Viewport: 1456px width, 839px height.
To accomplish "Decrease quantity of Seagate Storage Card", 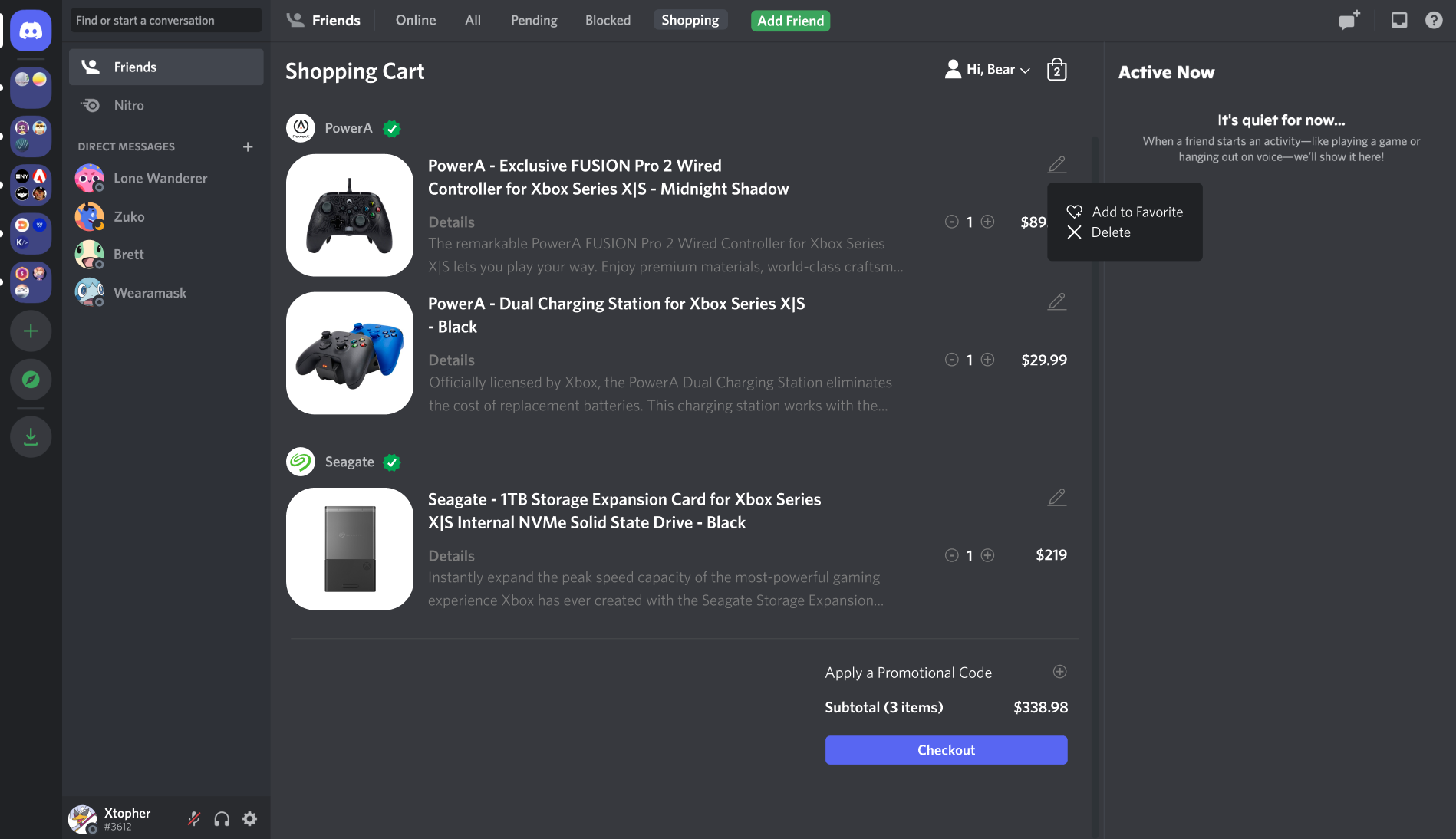I will pos(951,555).
